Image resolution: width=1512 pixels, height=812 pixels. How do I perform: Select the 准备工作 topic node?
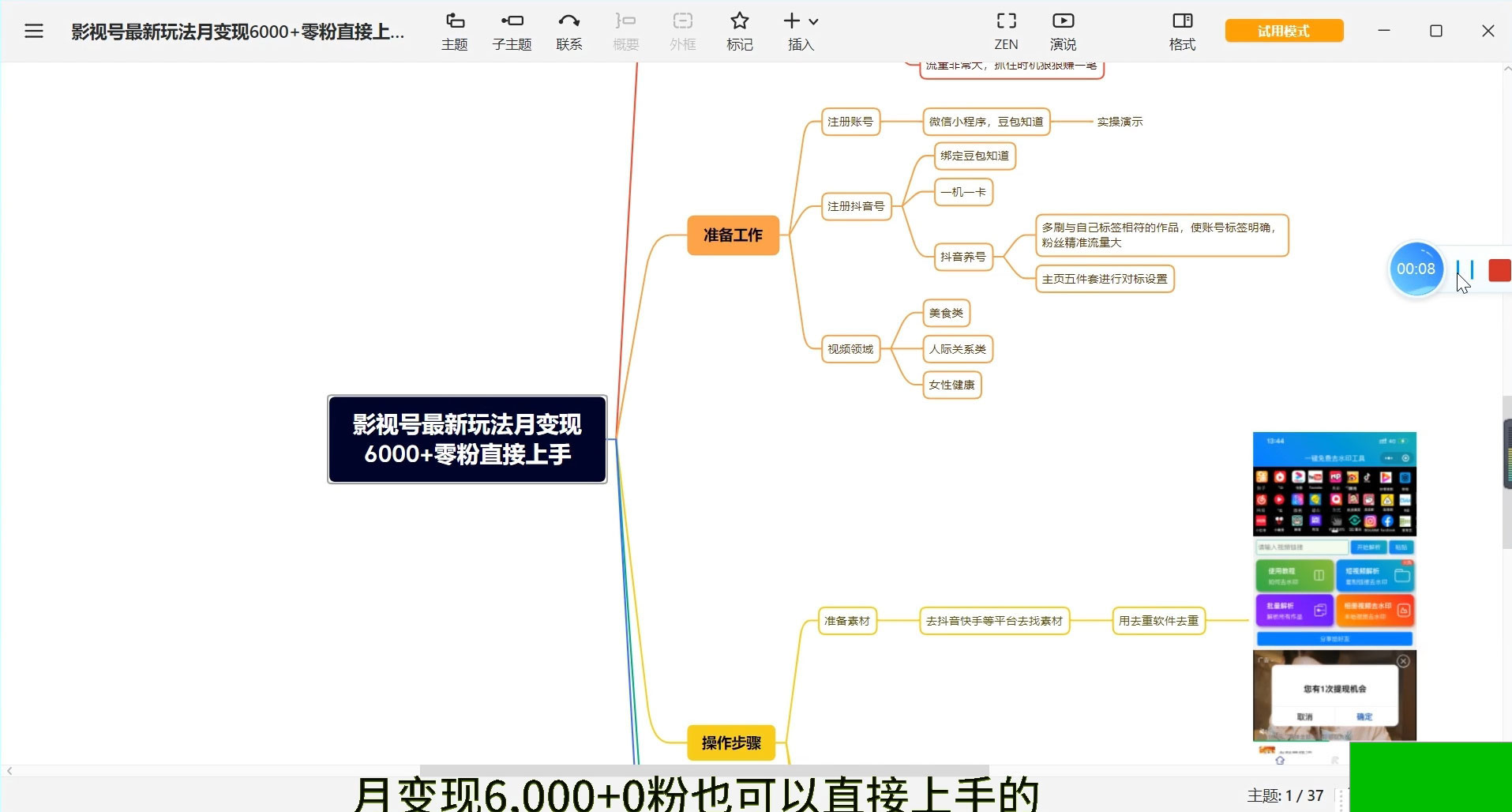tap(733, 235)
